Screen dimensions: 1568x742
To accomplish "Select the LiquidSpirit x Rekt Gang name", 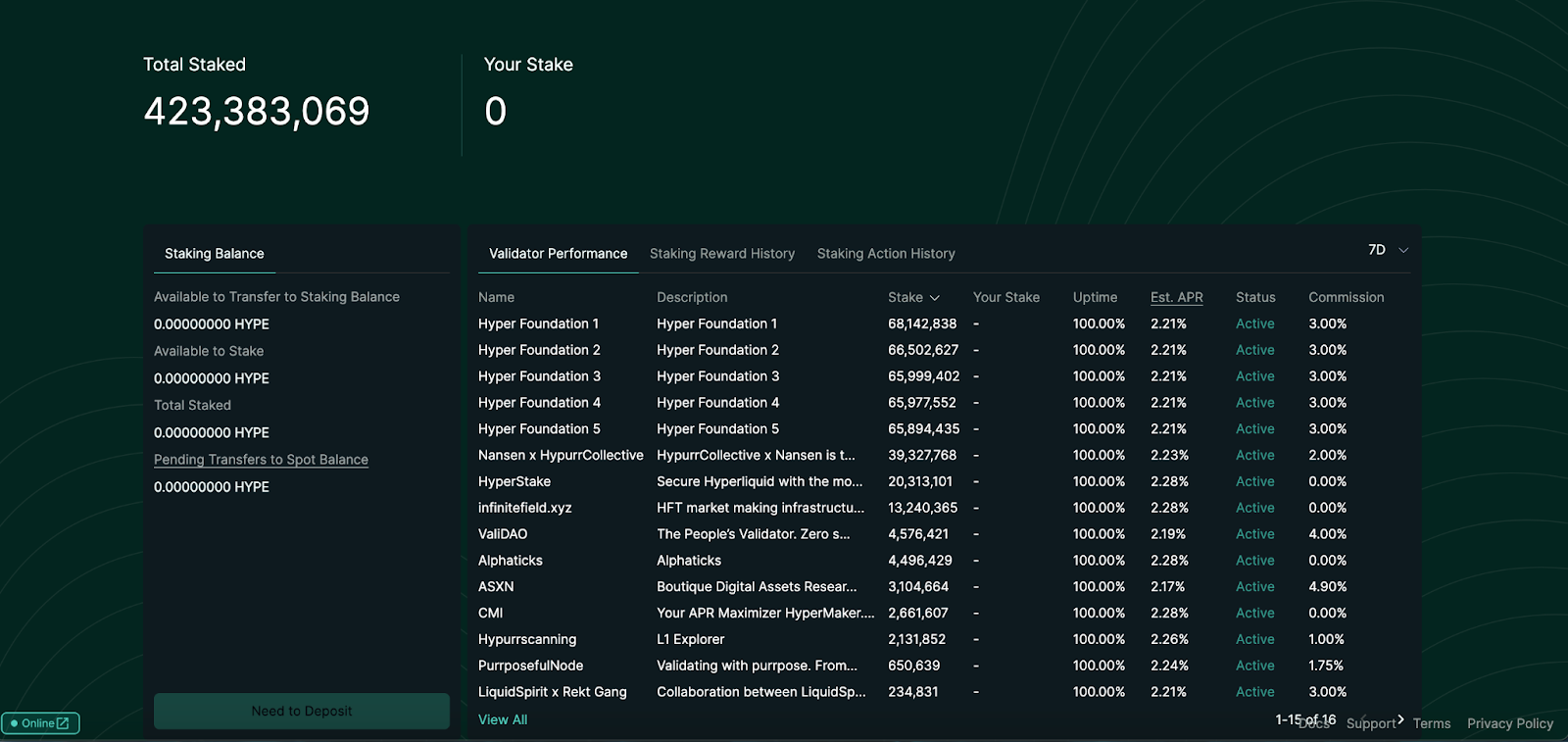I will (553, 692).
